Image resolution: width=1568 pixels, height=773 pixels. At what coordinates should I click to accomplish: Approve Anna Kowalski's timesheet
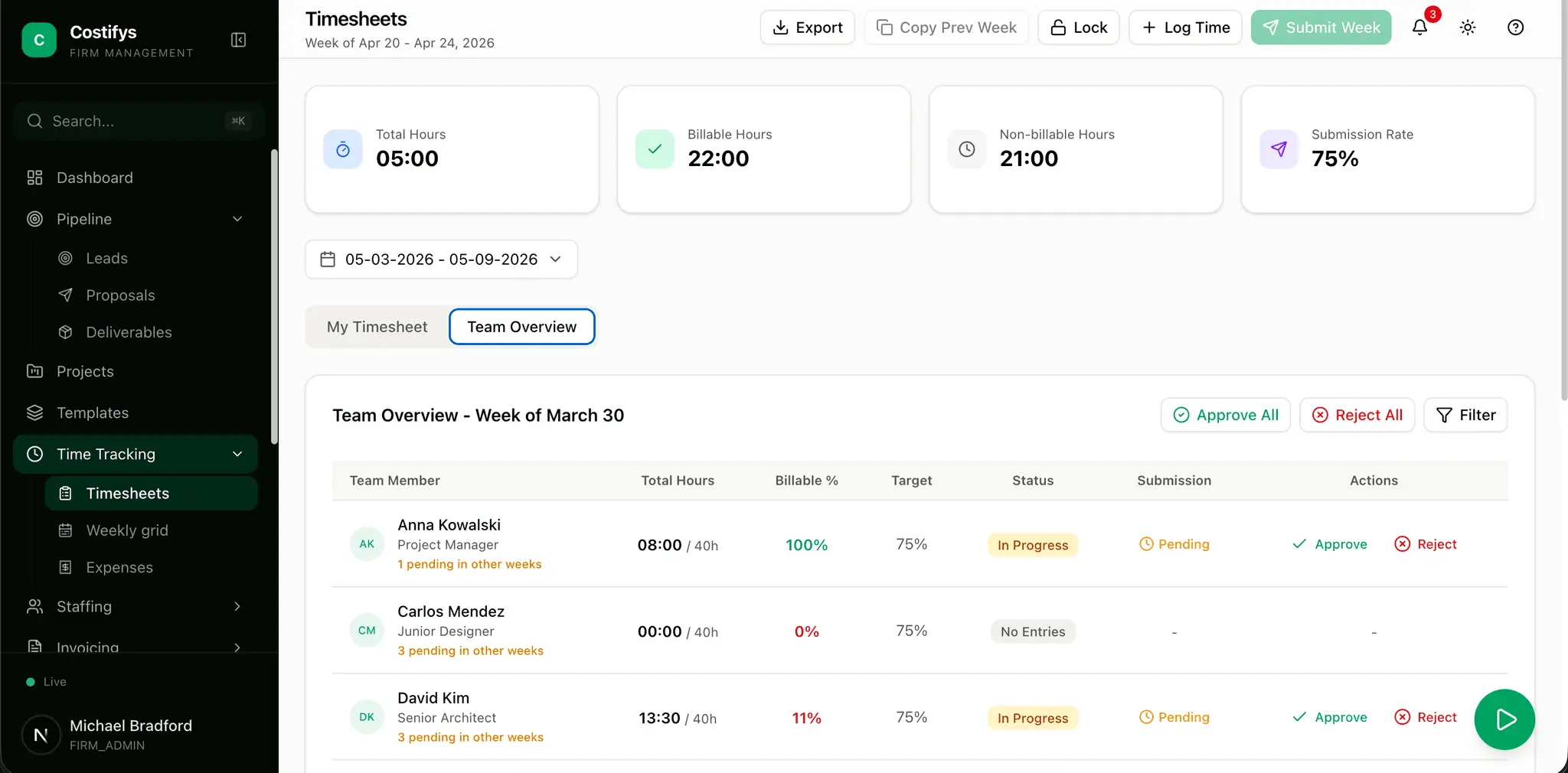(1330, 544)
